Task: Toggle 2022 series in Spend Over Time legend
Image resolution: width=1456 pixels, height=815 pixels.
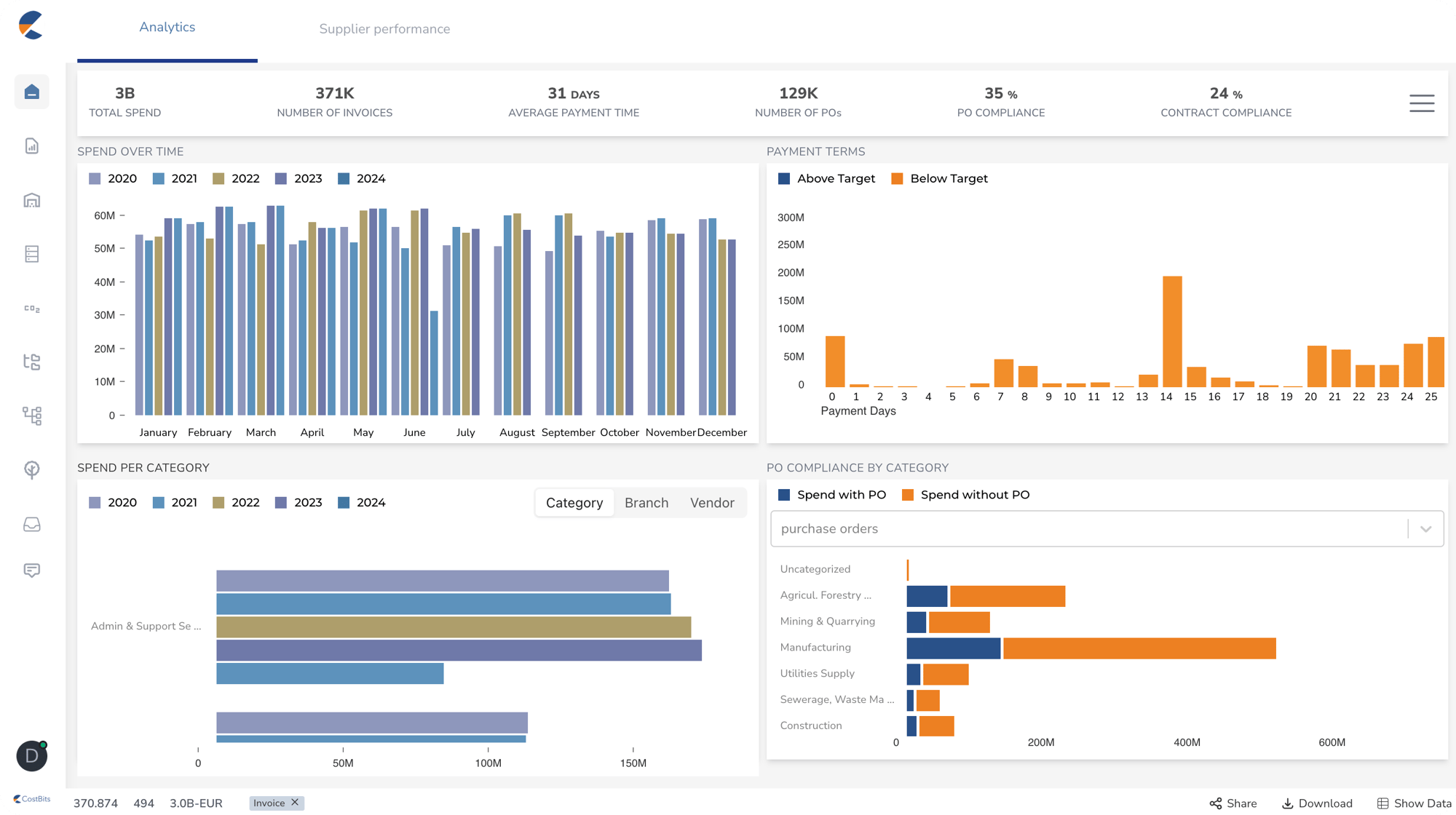Action: point(236,179)
